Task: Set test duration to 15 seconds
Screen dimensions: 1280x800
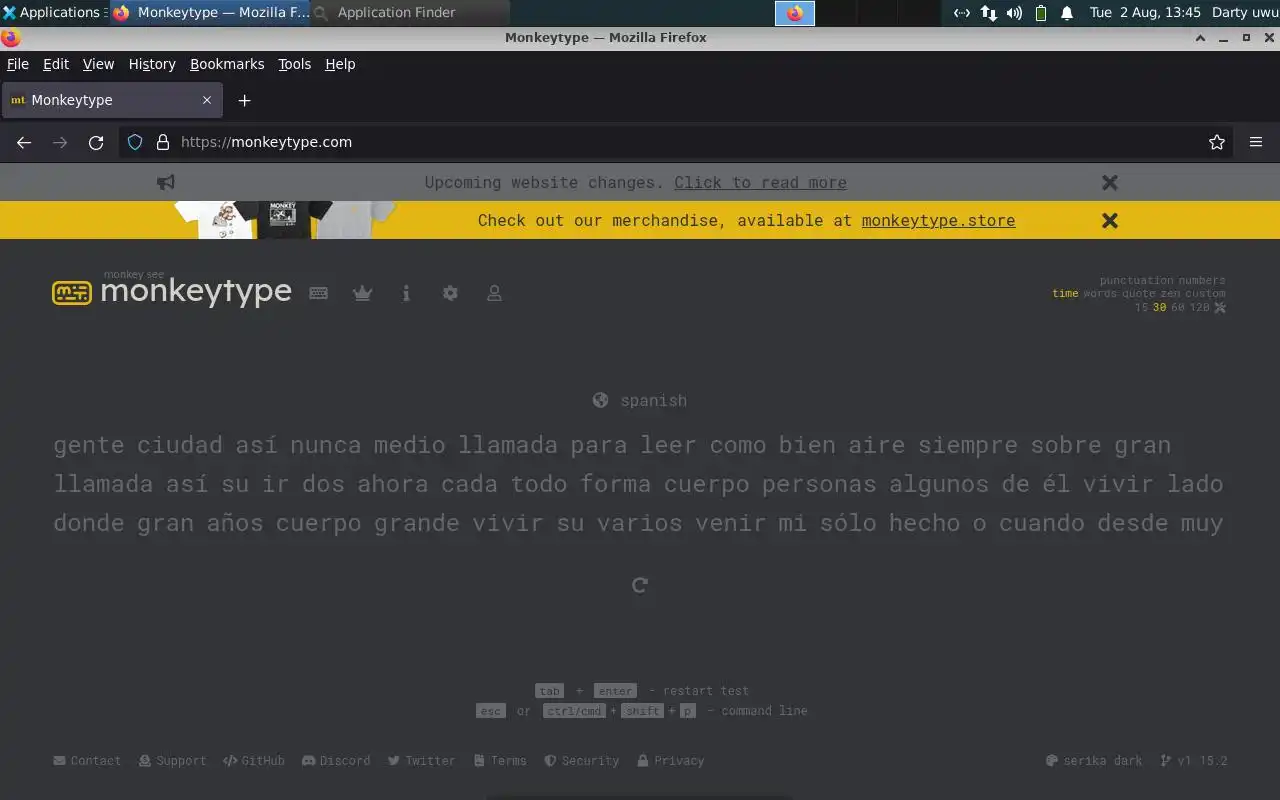Action: 1141,307
